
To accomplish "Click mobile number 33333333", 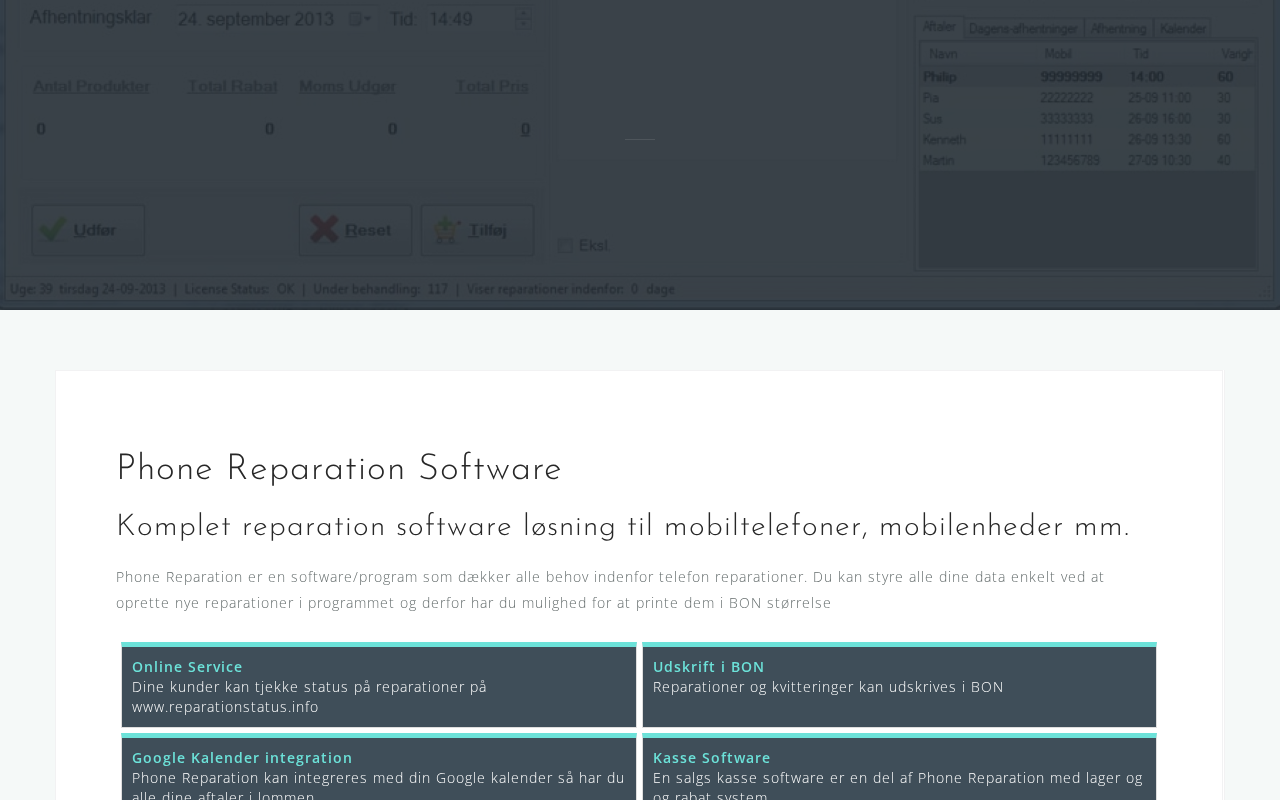I will point(1067,119).
